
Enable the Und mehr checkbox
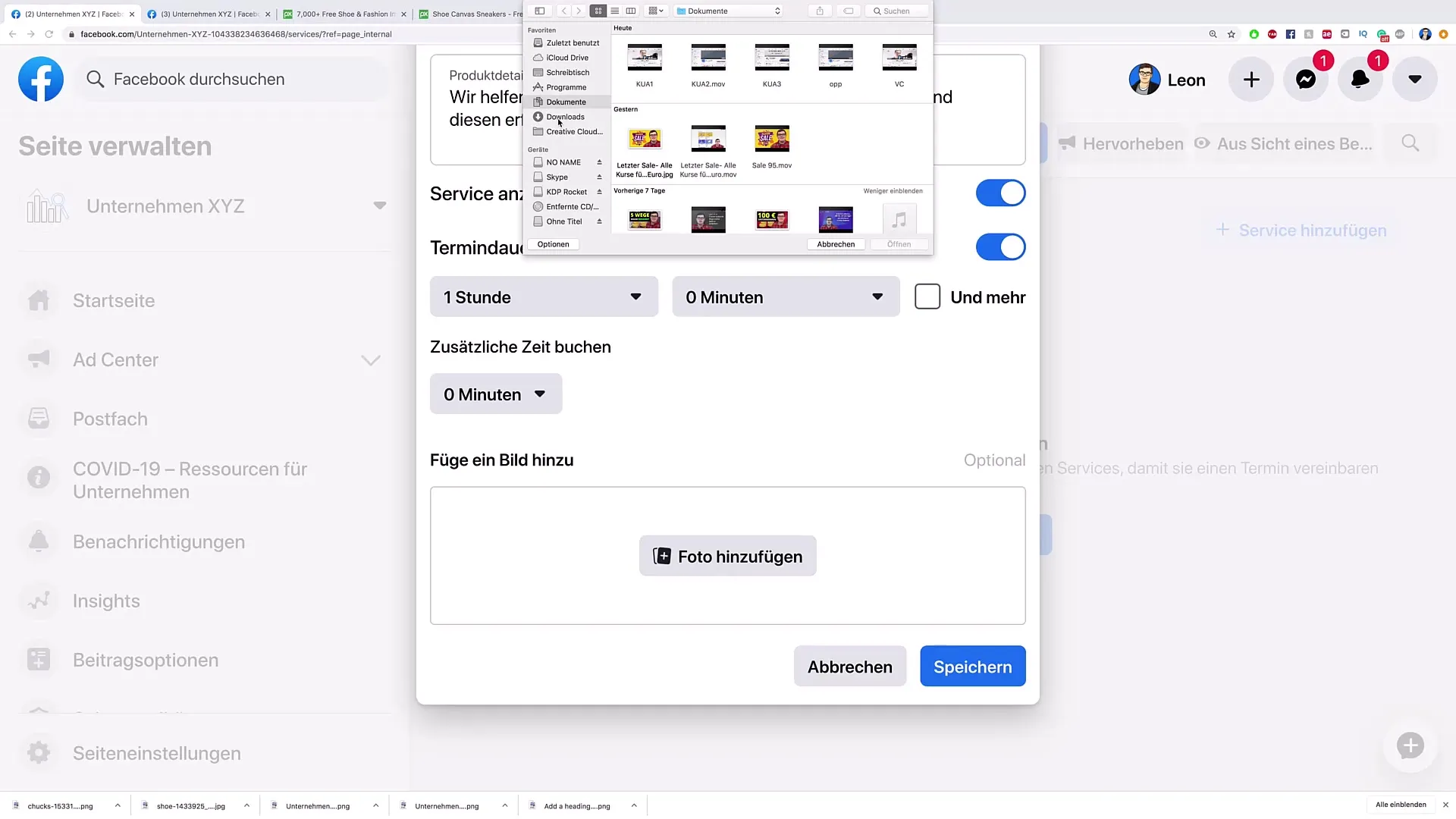(x=925, y=297)
